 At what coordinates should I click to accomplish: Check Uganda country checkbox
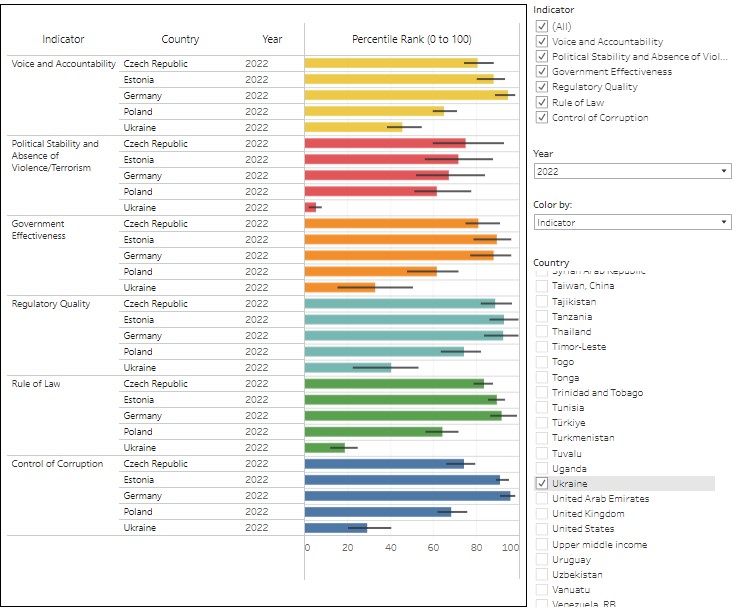[542, 468]
